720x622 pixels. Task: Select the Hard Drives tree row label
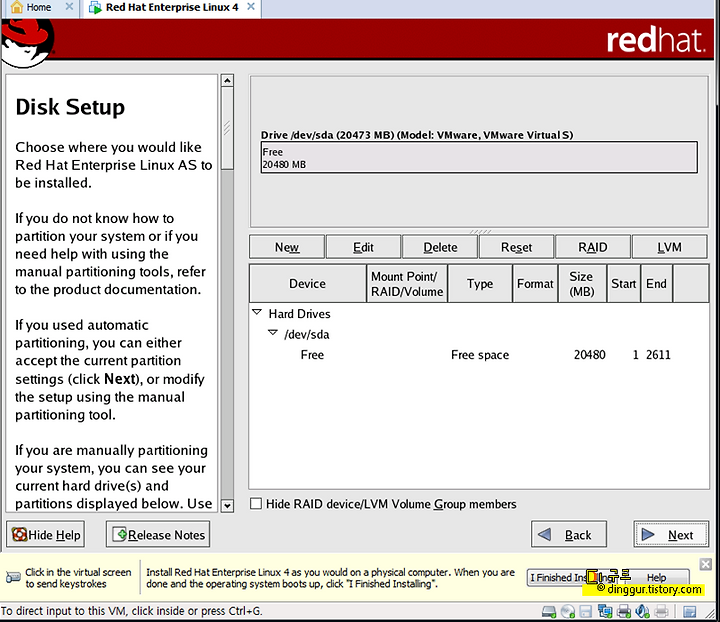coord(299,314)
